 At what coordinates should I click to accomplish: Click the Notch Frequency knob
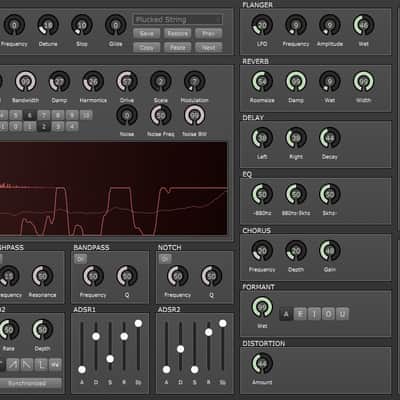click(178, 276)
